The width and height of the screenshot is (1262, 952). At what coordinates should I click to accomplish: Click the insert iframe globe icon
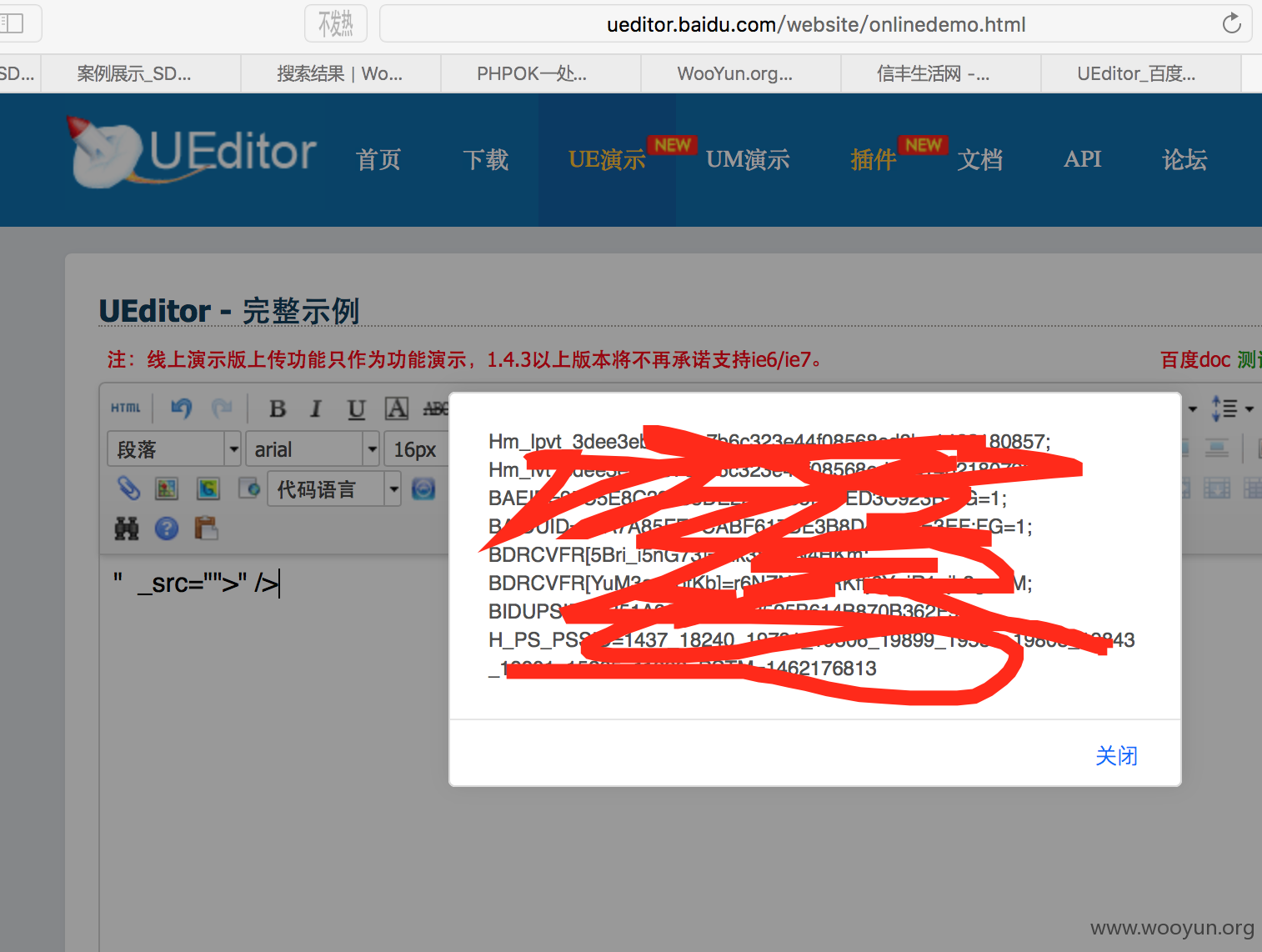[x=249, y=489]
